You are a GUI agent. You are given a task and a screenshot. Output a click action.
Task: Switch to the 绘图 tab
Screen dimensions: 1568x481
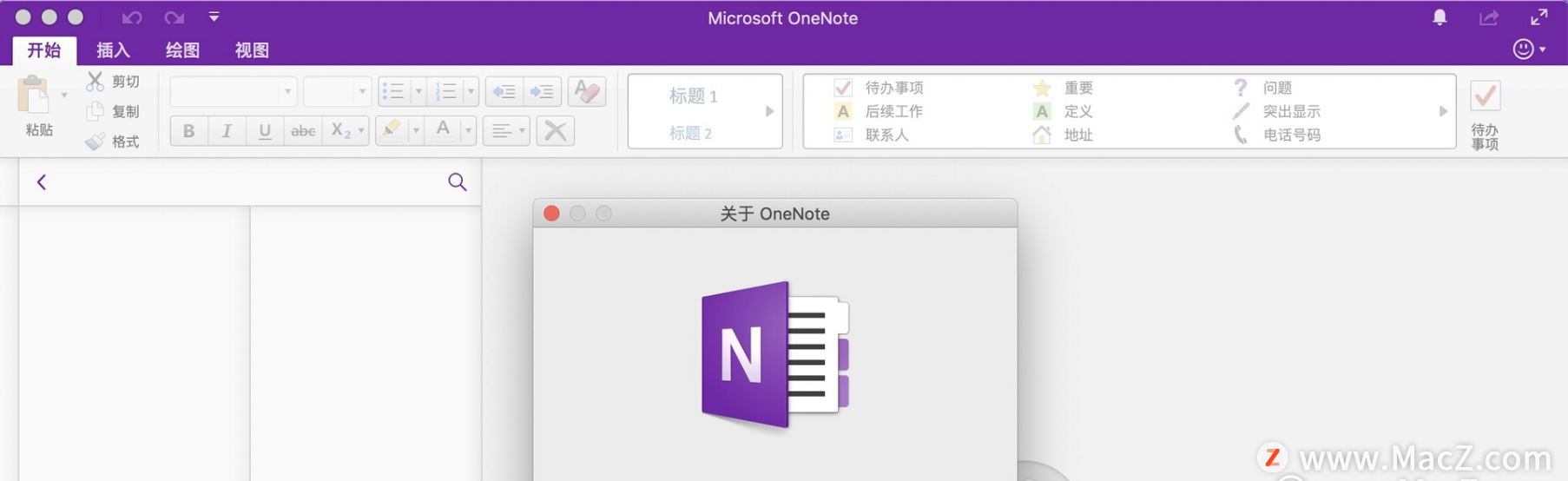tap(183, 50)
